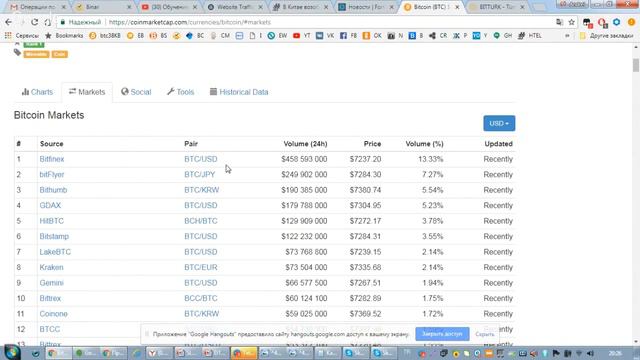Close the Bitcoin (BTC) browser tab
Image resolution: width=640 pixels, height=360 pixels.
(x=457, y=7)
